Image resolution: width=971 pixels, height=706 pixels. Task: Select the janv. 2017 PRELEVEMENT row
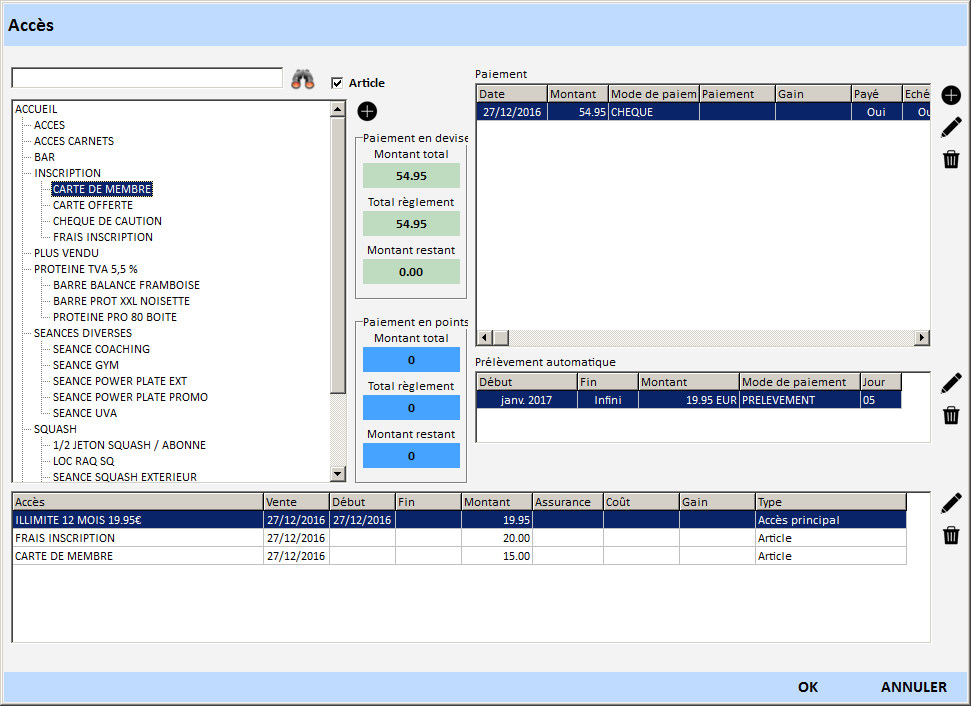(689, 400)
